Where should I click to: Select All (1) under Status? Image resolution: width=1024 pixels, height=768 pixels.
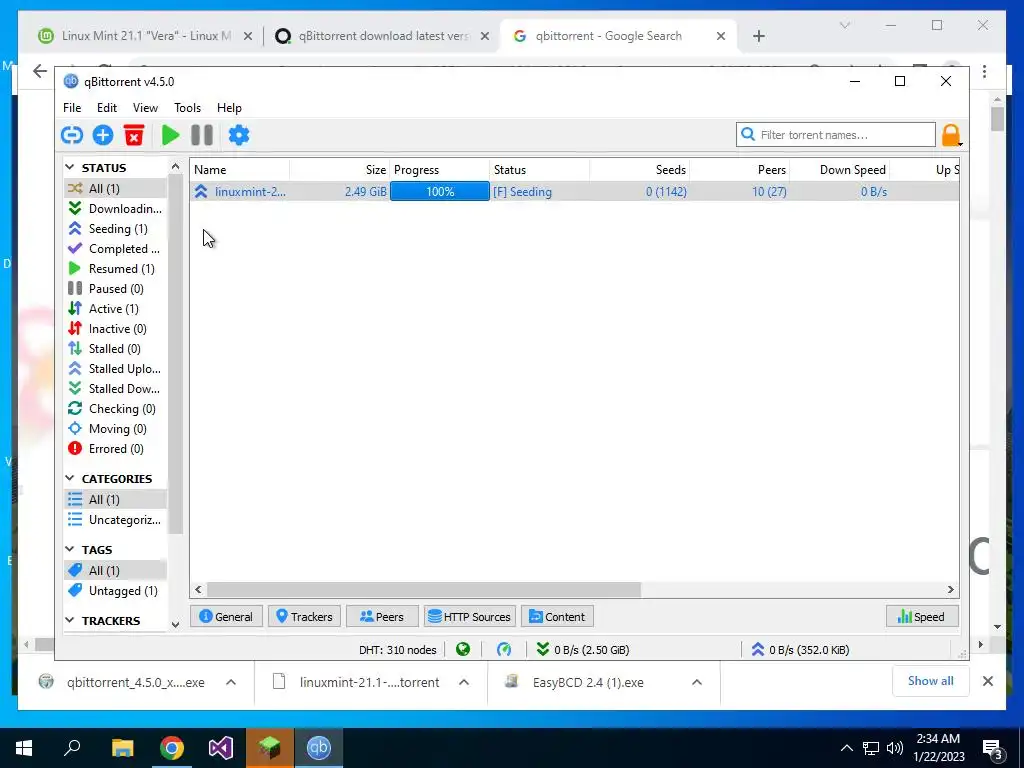tap(115, 188)
